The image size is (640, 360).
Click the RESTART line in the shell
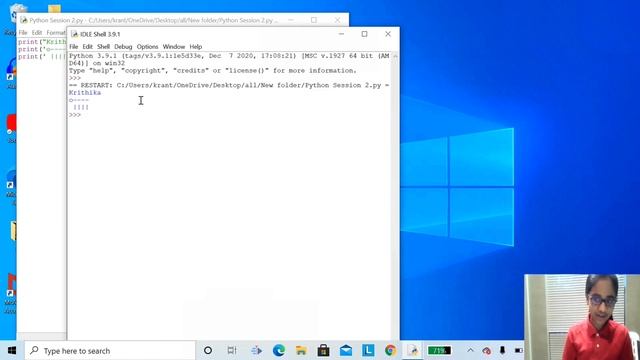tap(229, 85)
